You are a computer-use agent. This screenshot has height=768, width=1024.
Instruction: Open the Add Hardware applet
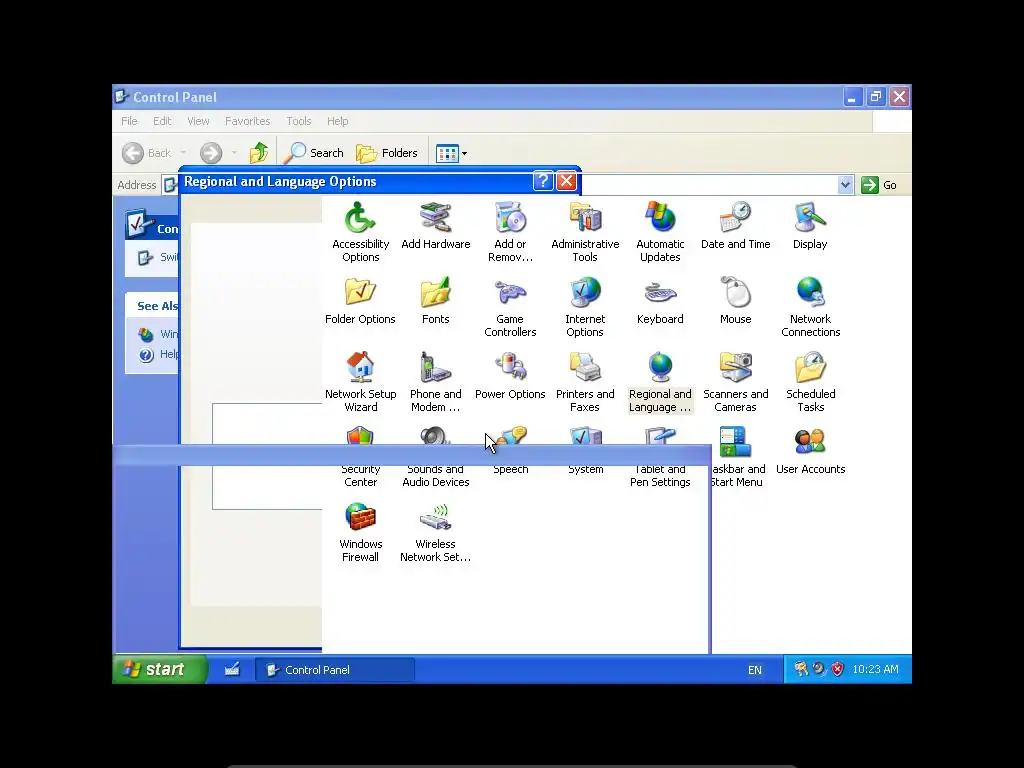[x=436, y=226]
